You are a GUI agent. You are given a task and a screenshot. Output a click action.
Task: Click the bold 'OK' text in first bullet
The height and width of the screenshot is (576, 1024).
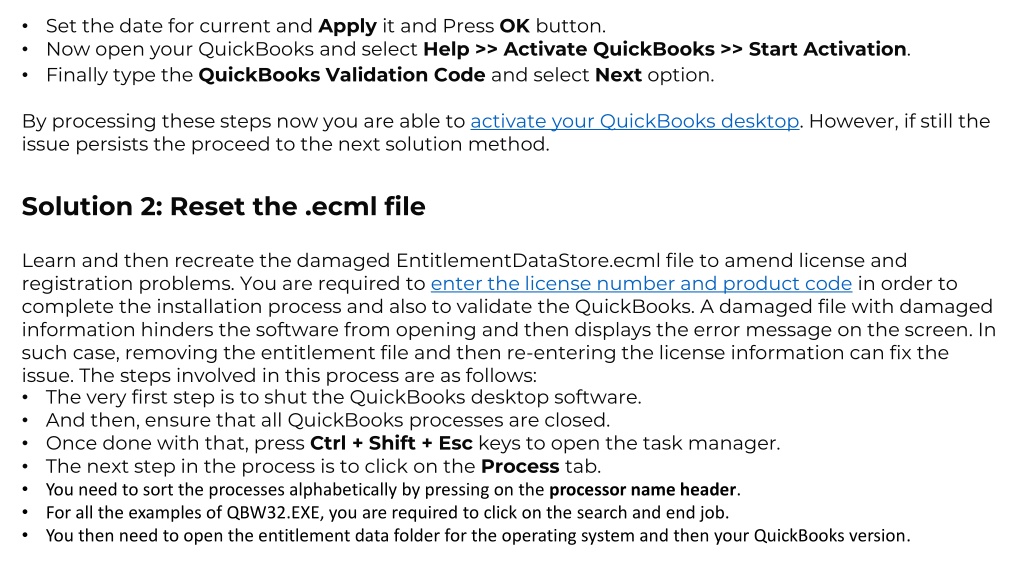[515, 26]
